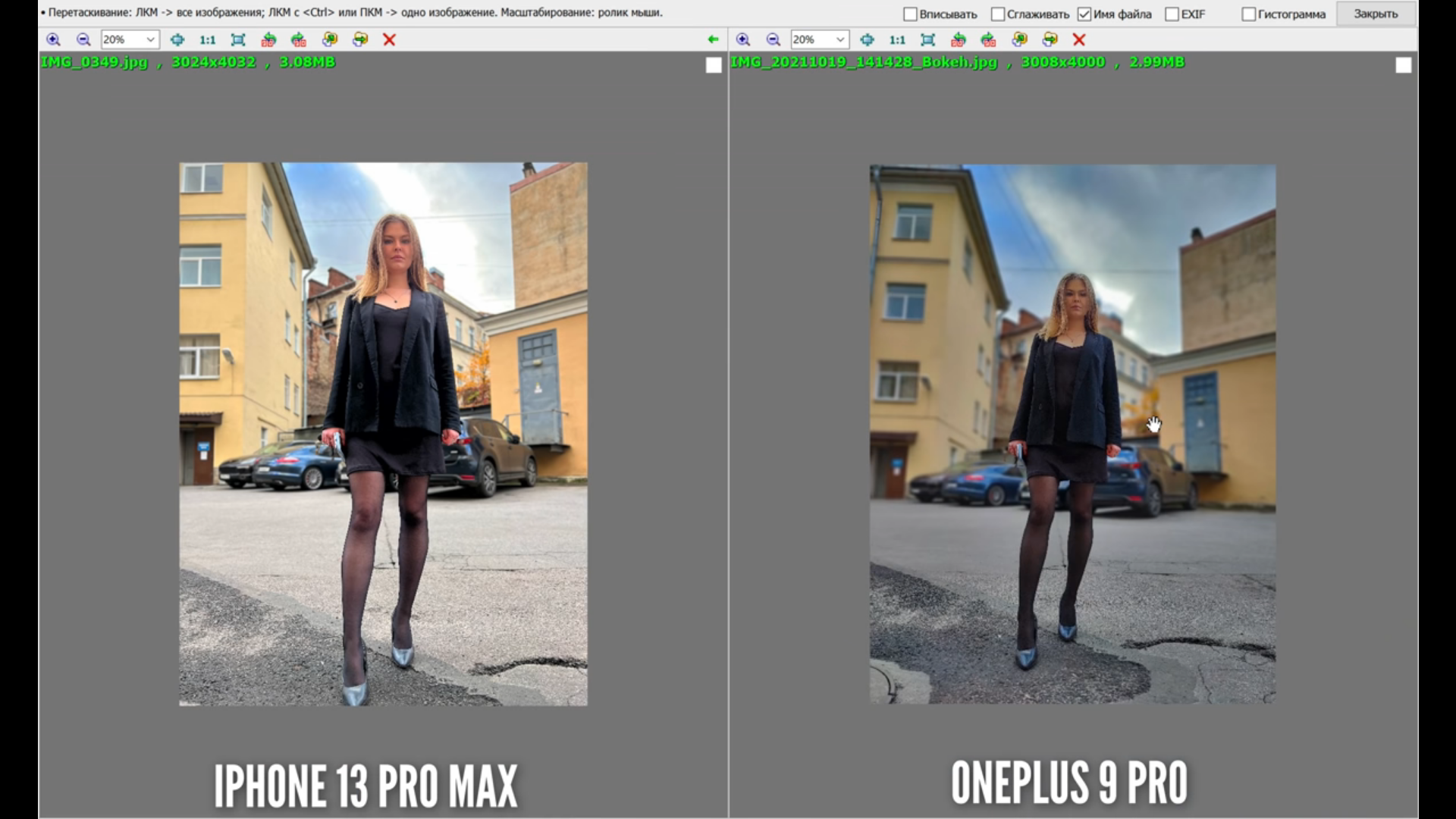This screenshot has width=1456, height=819.
Task: Click the green arrow in left toolbar
Action: [x=713, y=39]
